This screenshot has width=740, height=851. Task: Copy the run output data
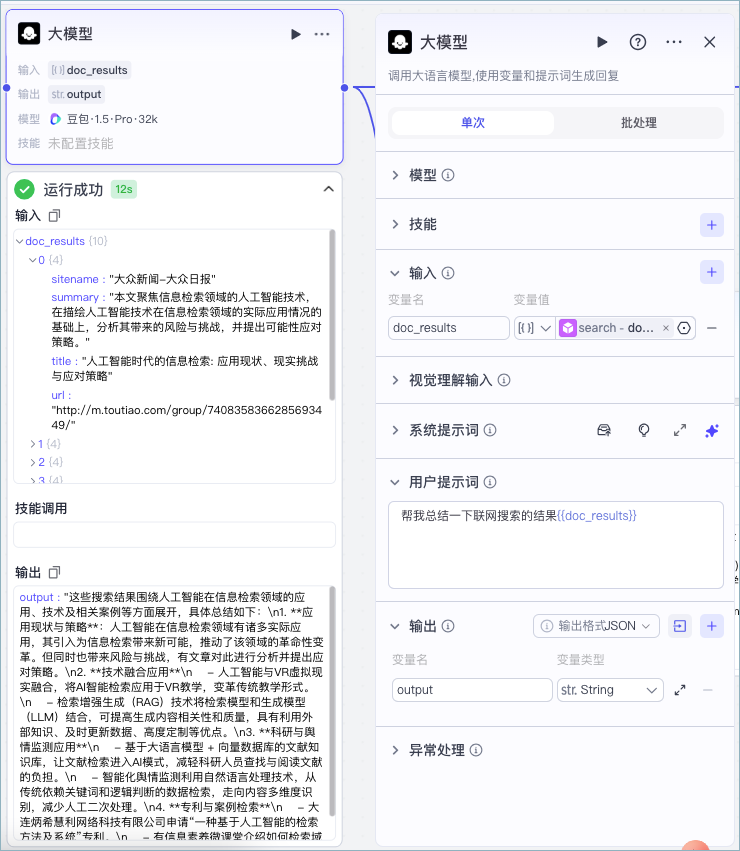[54, 573]
